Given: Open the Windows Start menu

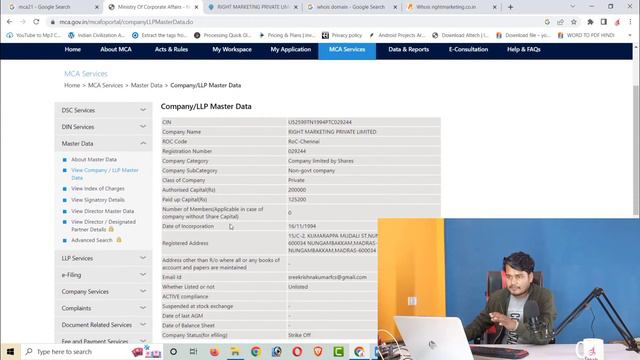Looking at the screenshot, I should [10, 351].
